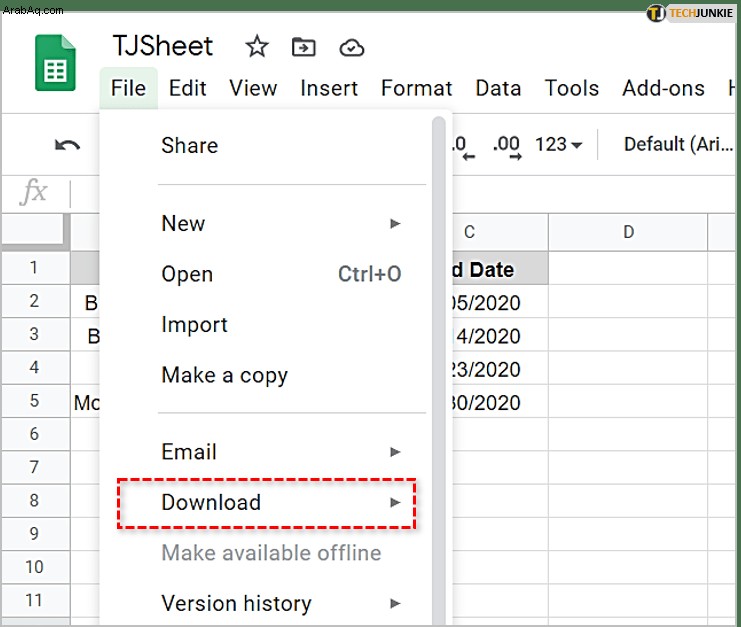Click the fx formula icon
This screenshot has width=741, height=627.
click(34, 191)
